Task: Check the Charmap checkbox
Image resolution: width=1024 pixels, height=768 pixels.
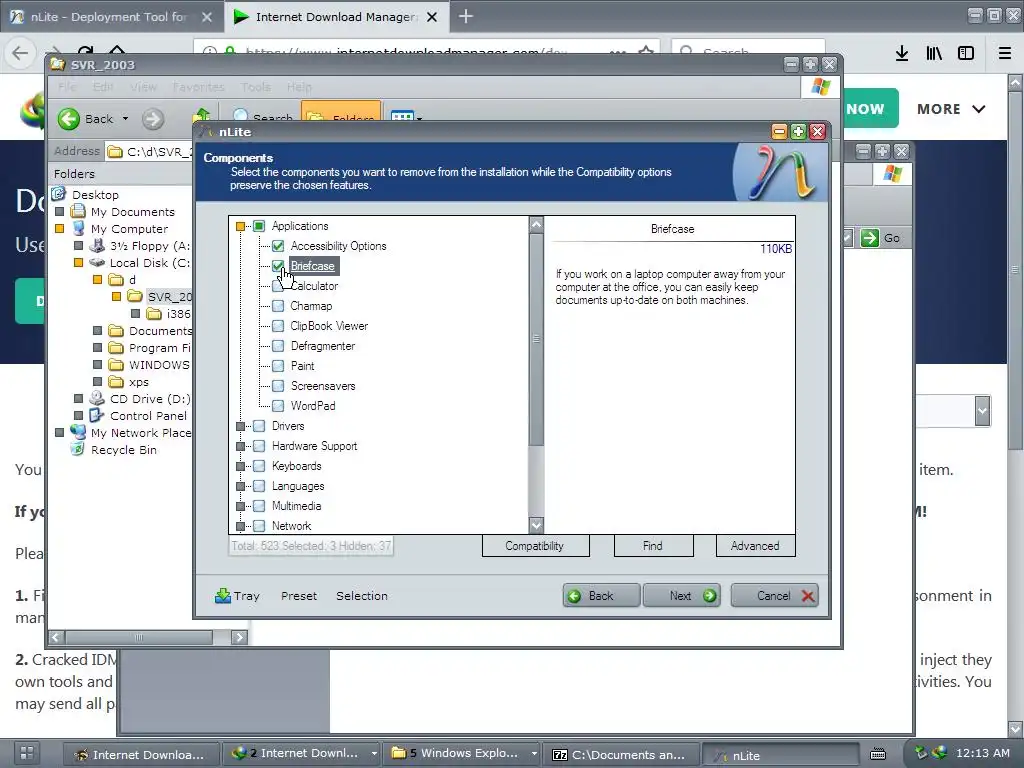Action: click(278, 306)
